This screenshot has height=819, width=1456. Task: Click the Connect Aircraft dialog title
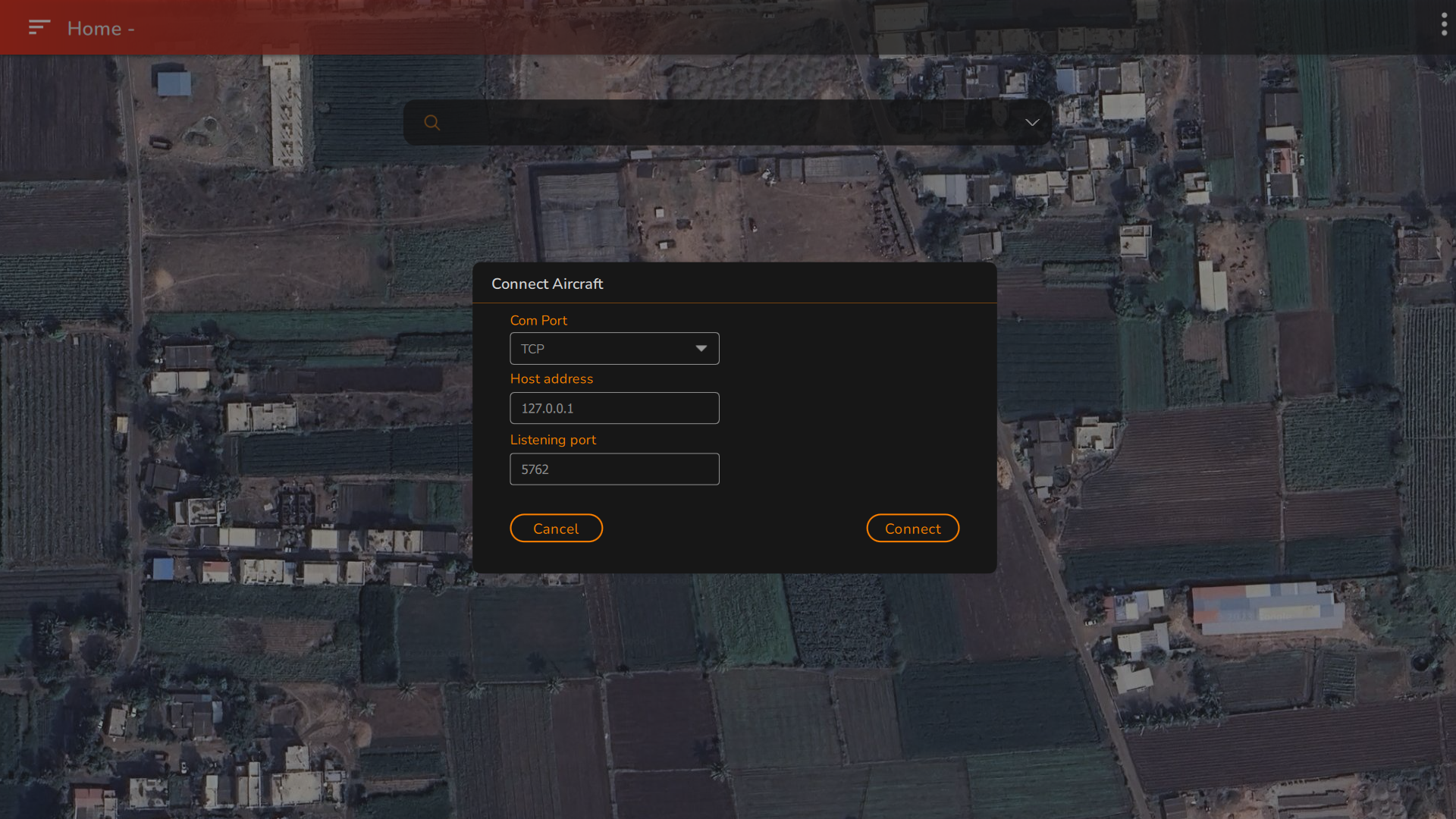click(547, 284)
